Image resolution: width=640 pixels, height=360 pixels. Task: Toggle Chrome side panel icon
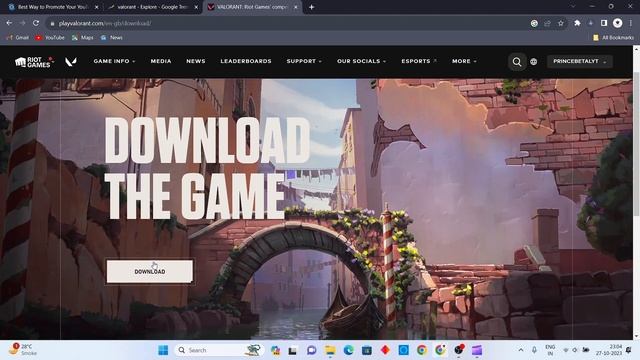click(604, 23)
